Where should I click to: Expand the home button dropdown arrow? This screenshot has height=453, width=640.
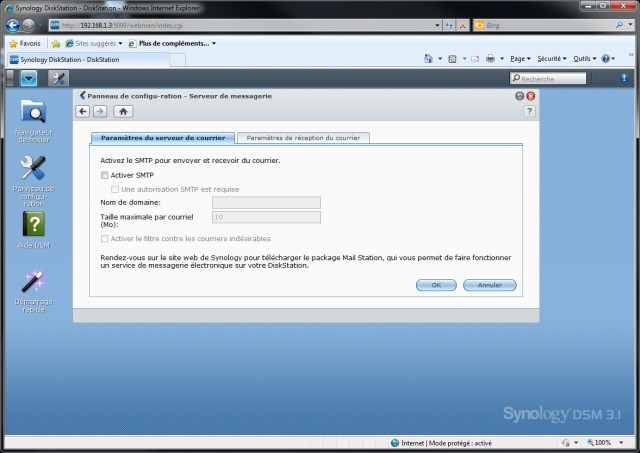[440, 59]
